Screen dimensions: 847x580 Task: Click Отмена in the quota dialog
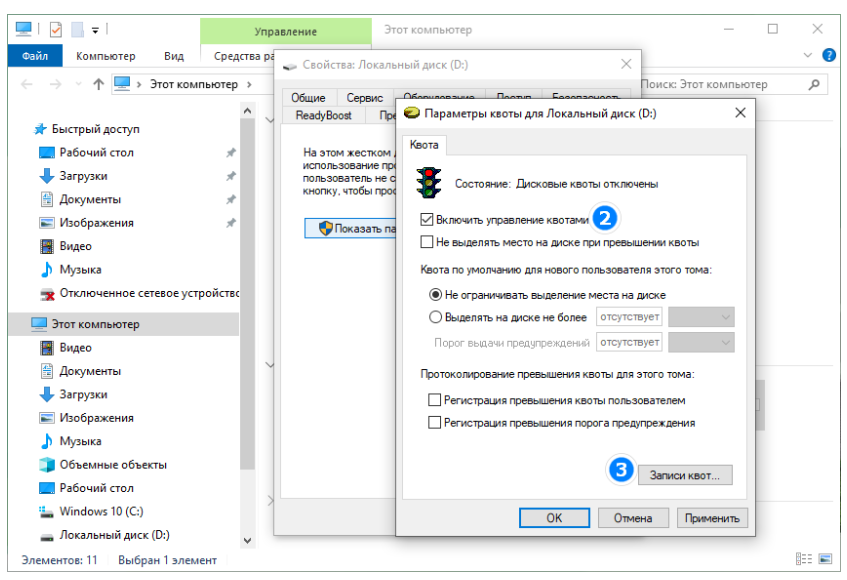click(633, 518)
